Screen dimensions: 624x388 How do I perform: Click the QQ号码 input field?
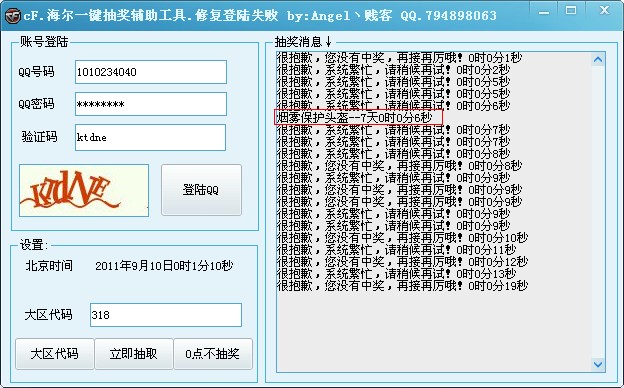(x=151, y=72)
